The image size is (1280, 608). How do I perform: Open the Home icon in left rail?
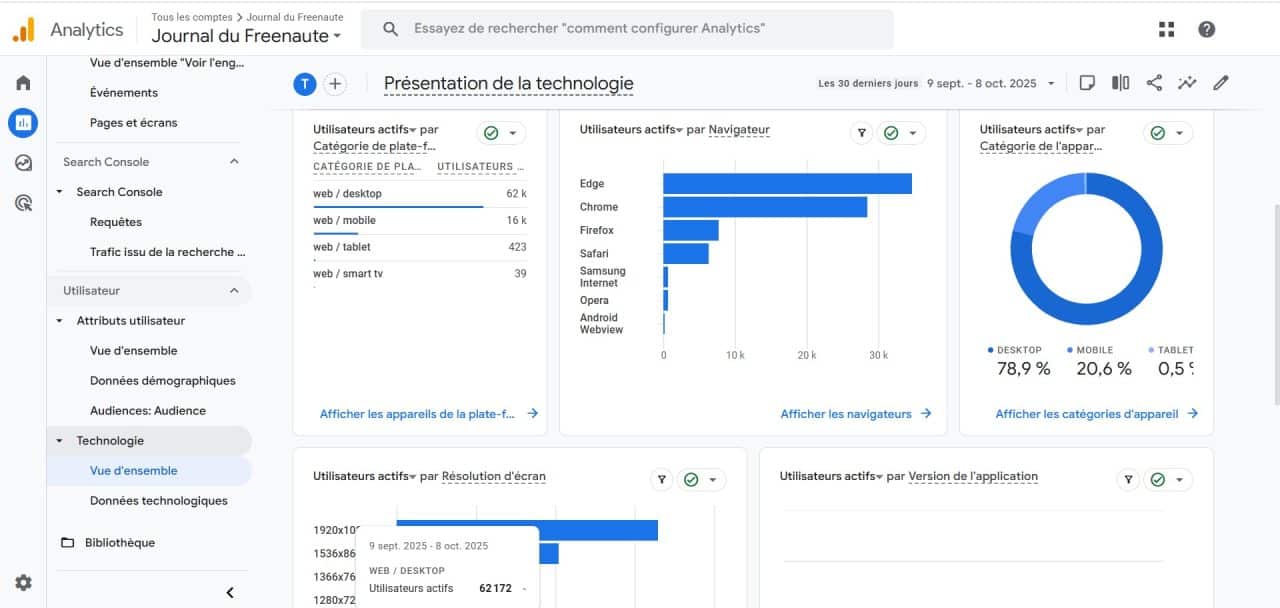point(23,83)
